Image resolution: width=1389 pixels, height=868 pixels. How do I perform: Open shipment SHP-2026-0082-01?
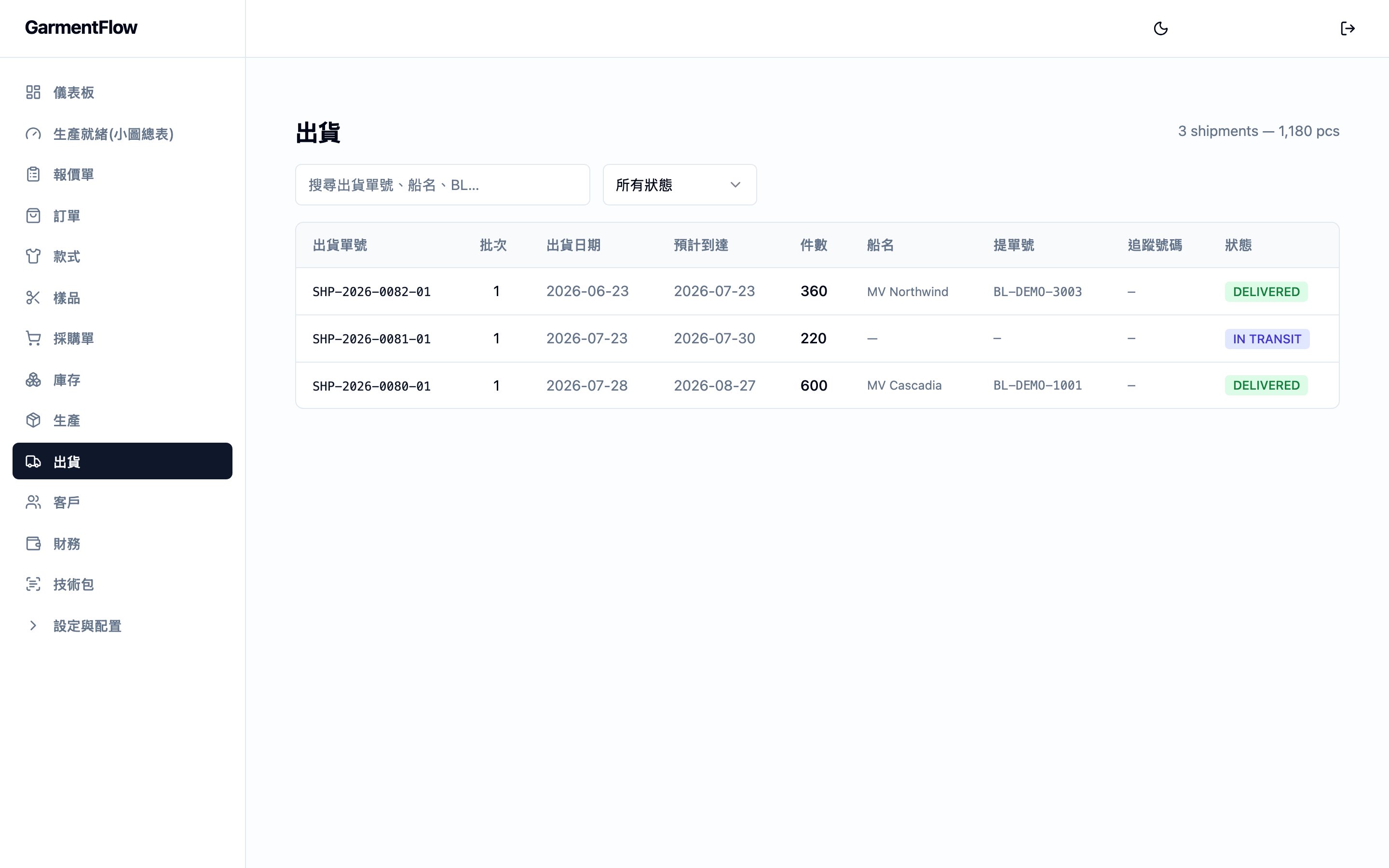(x=371, y=292)
